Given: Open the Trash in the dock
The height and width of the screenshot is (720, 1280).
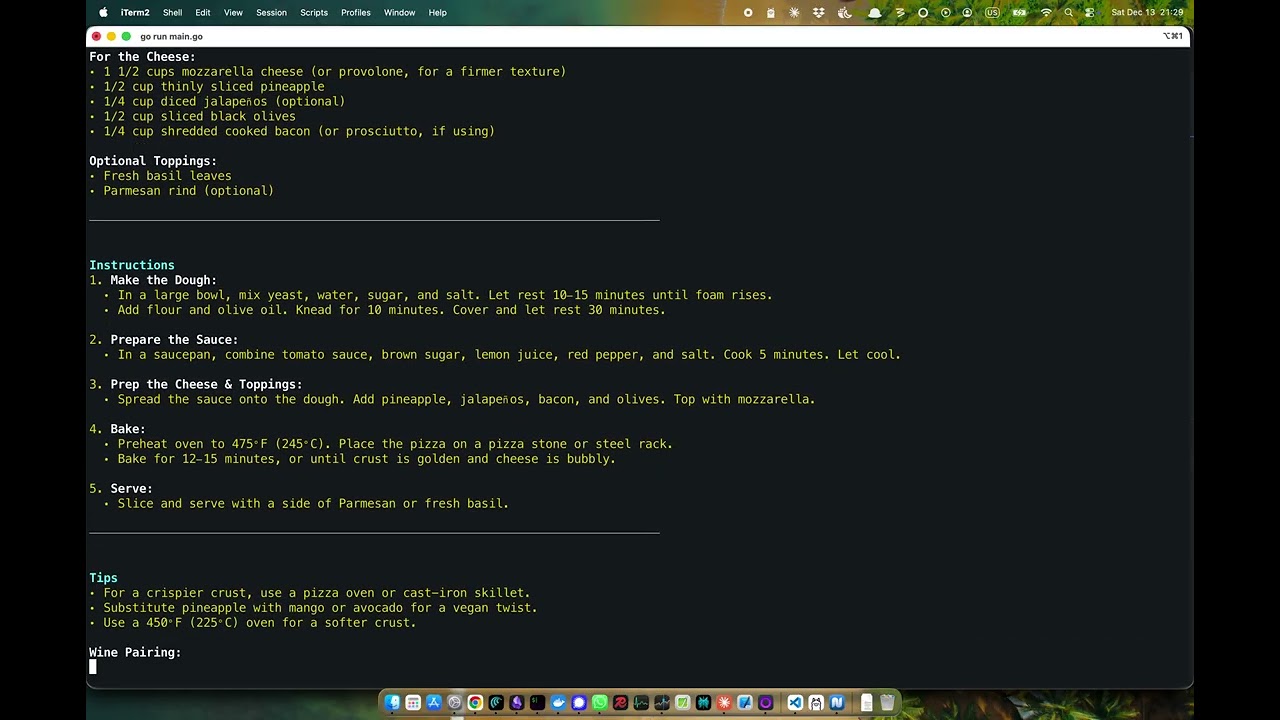Looking at the screenshot, I should coord(887,703).
